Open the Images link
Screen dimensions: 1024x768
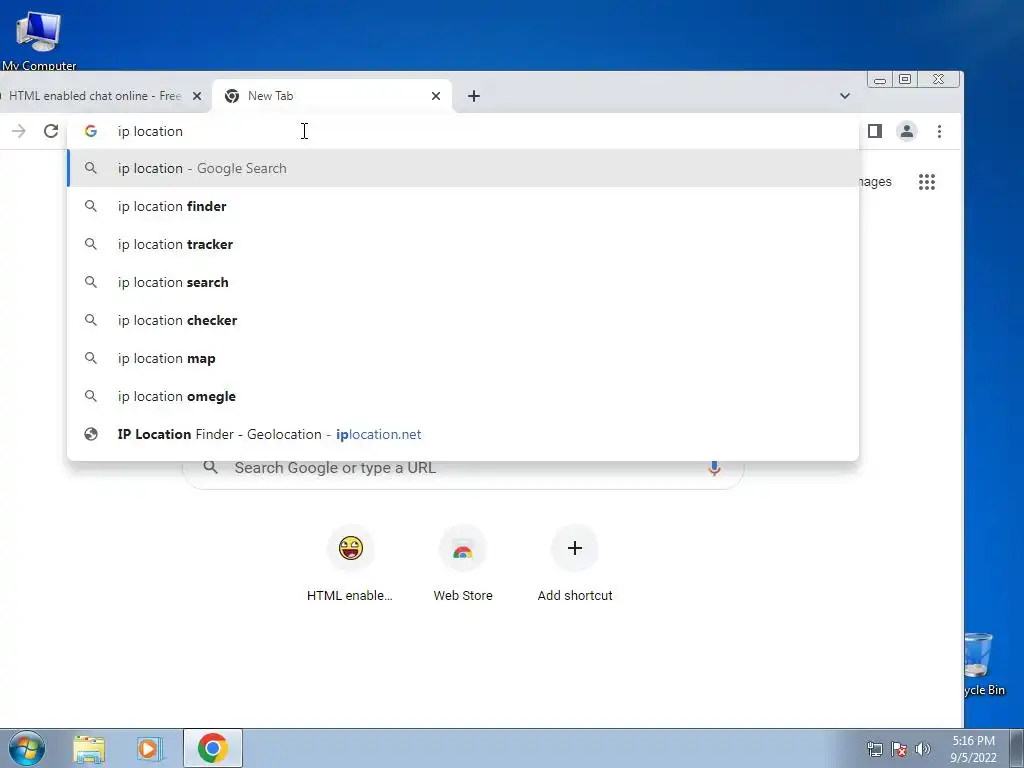tap(875, 182)
